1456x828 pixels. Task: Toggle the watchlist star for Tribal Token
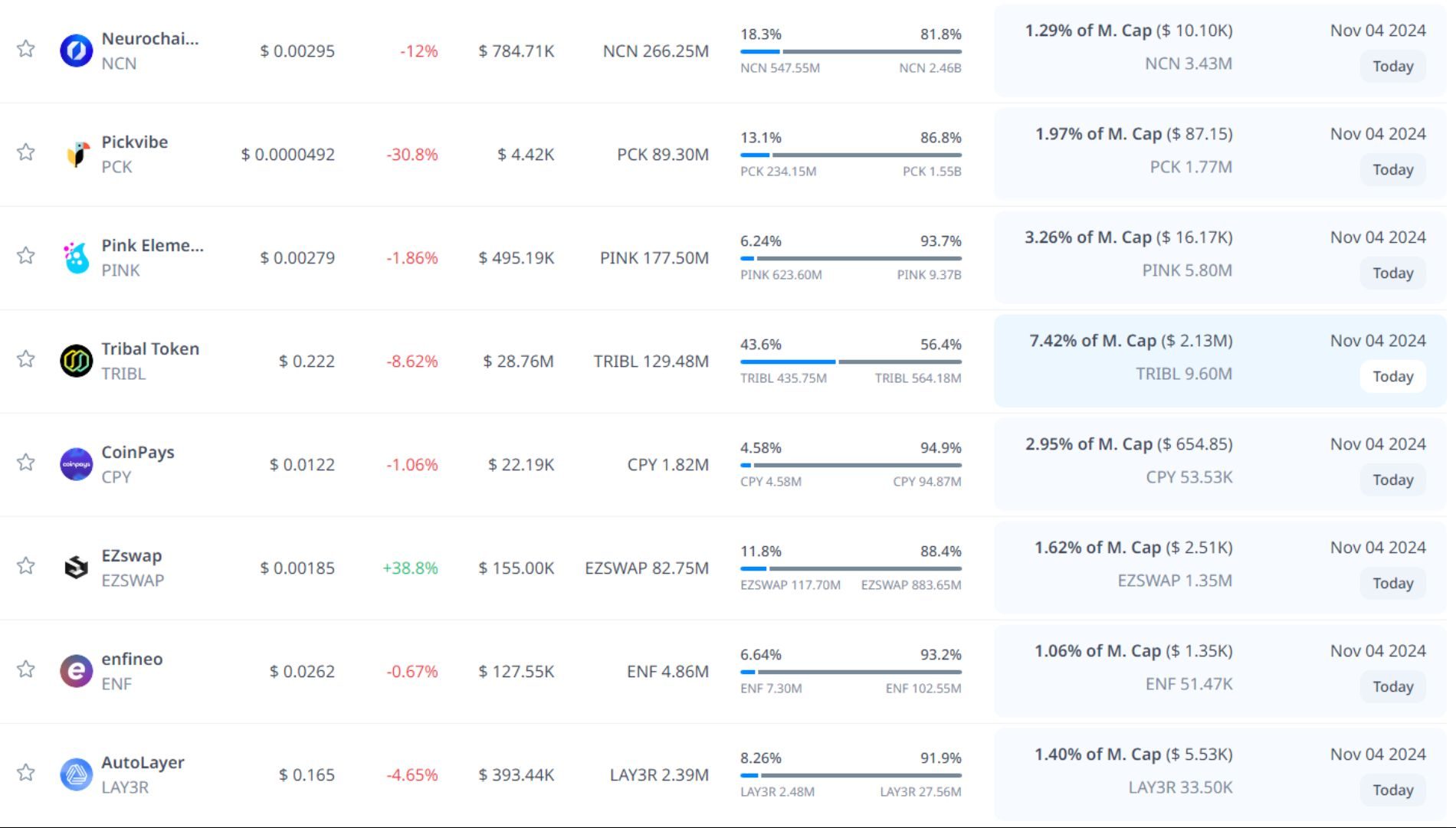[26, 359]
